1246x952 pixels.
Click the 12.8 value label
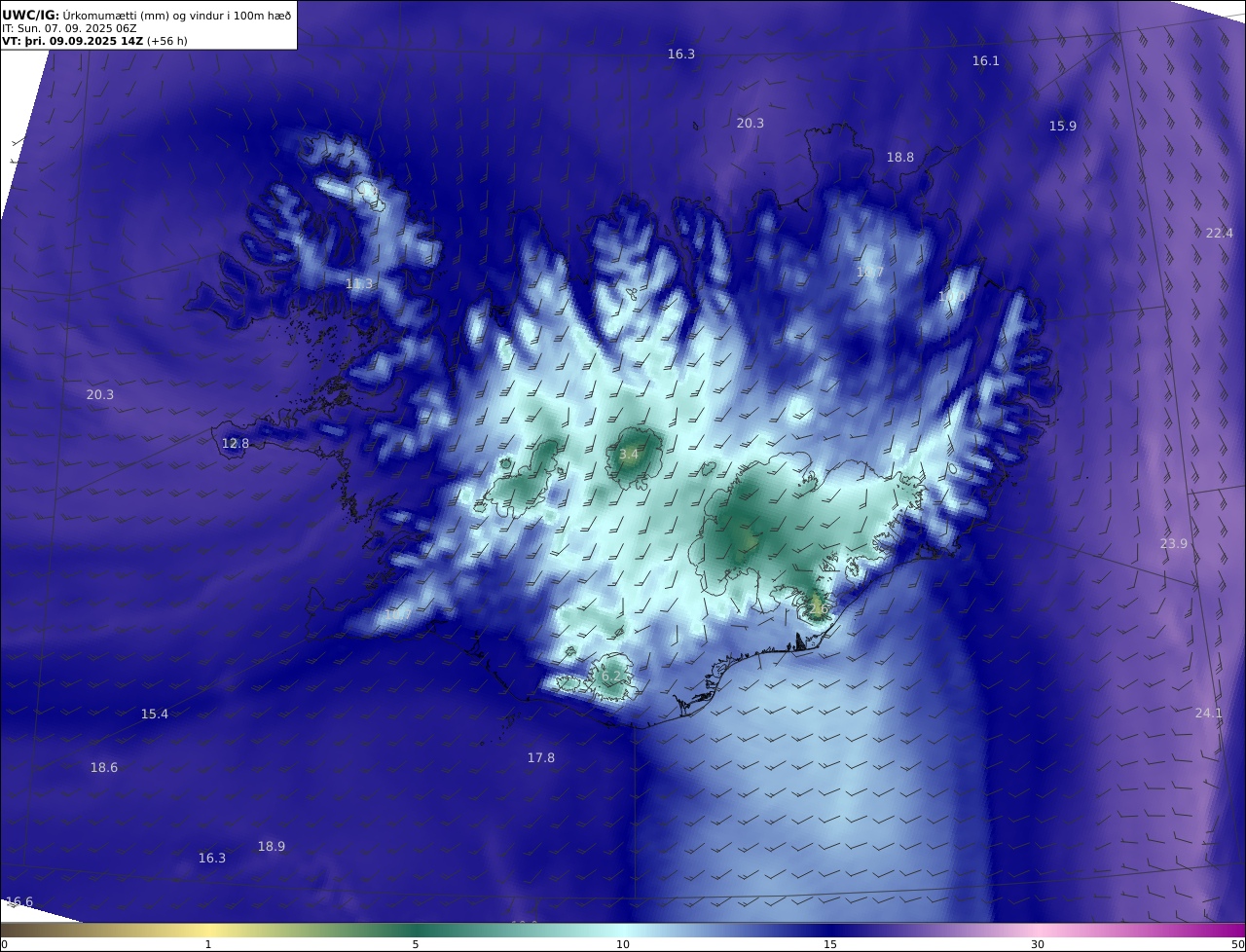(x=236, y=443)
